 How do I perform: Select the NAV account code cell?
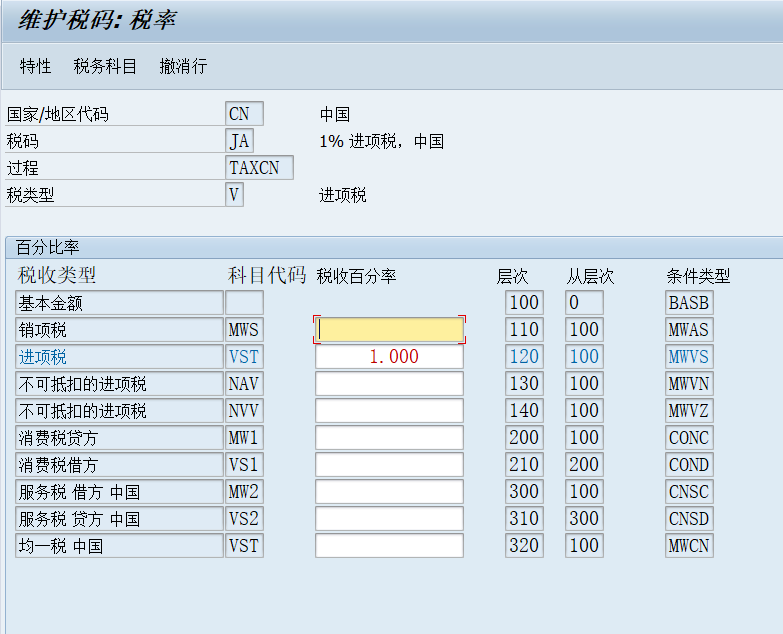coord(244,383)
